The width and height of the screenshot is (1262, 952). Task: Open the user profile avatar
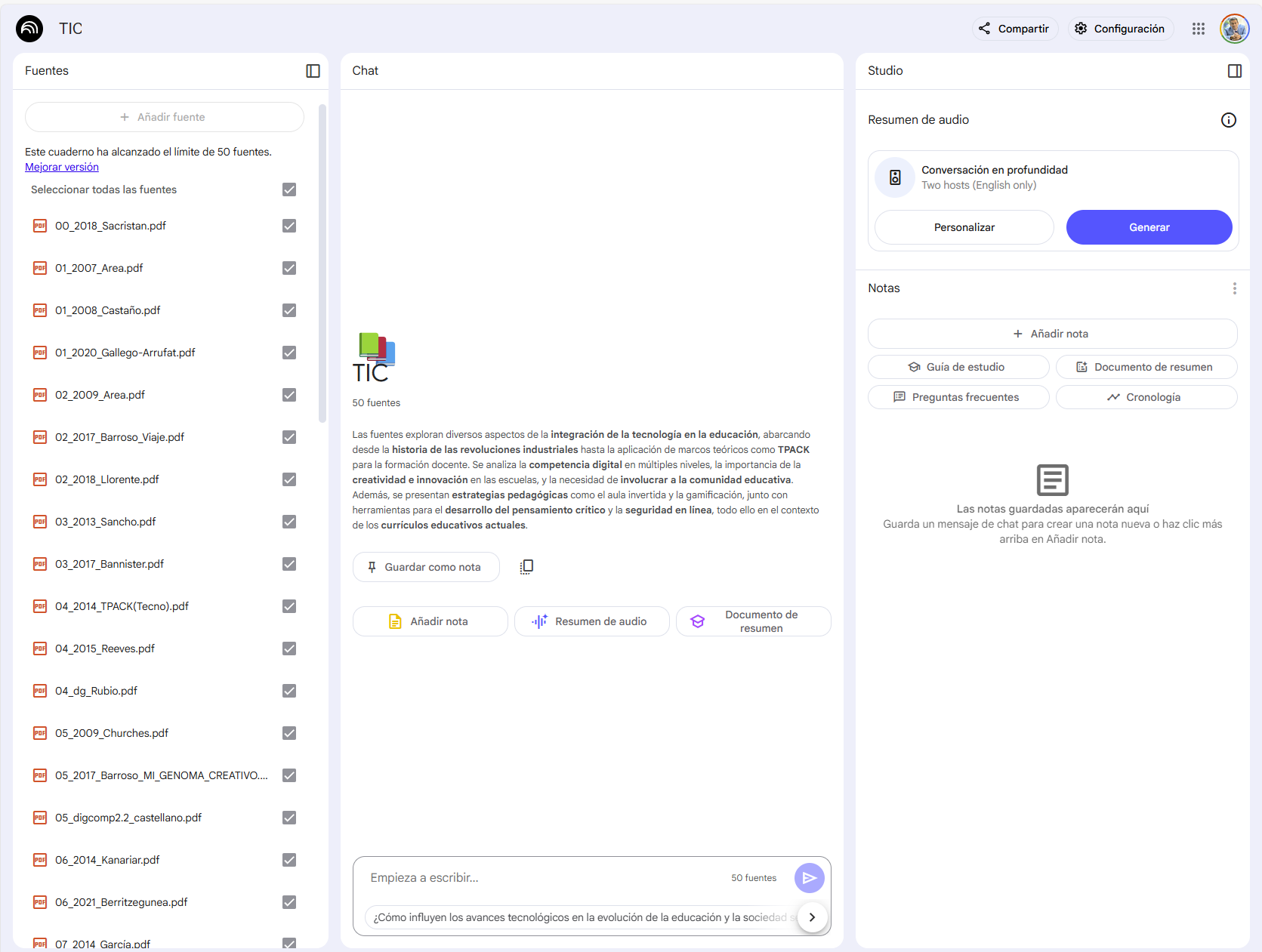coord(1234,29)
